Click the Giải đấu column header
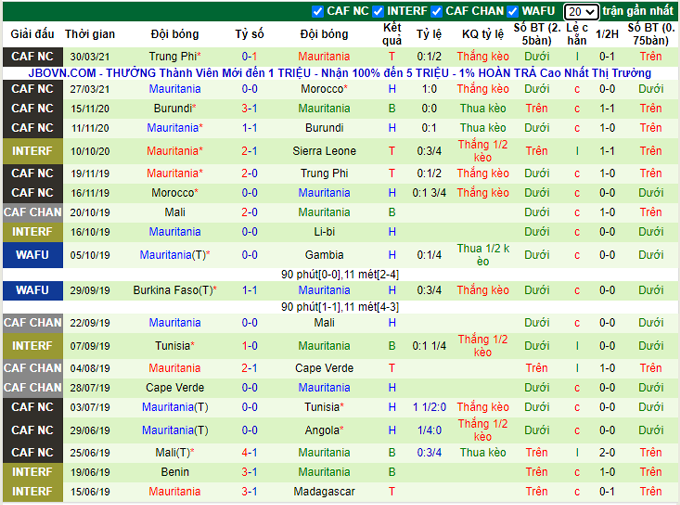 32,33
